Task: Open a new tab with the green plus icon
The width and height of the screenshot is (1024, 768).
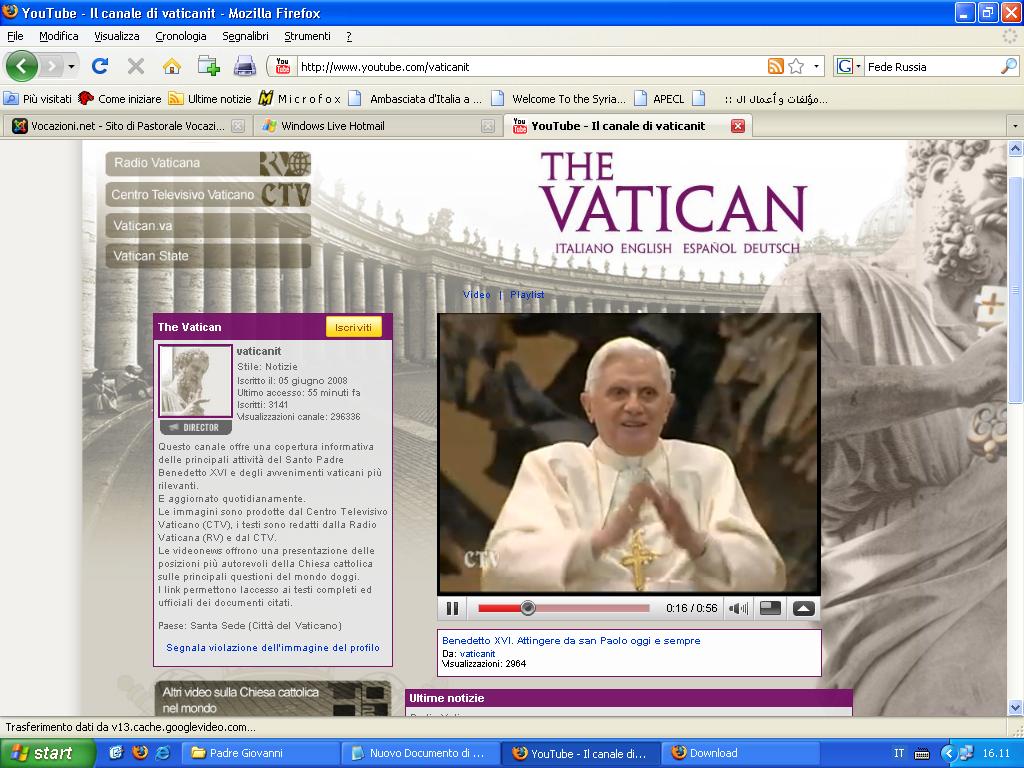Action: point(208,66)
